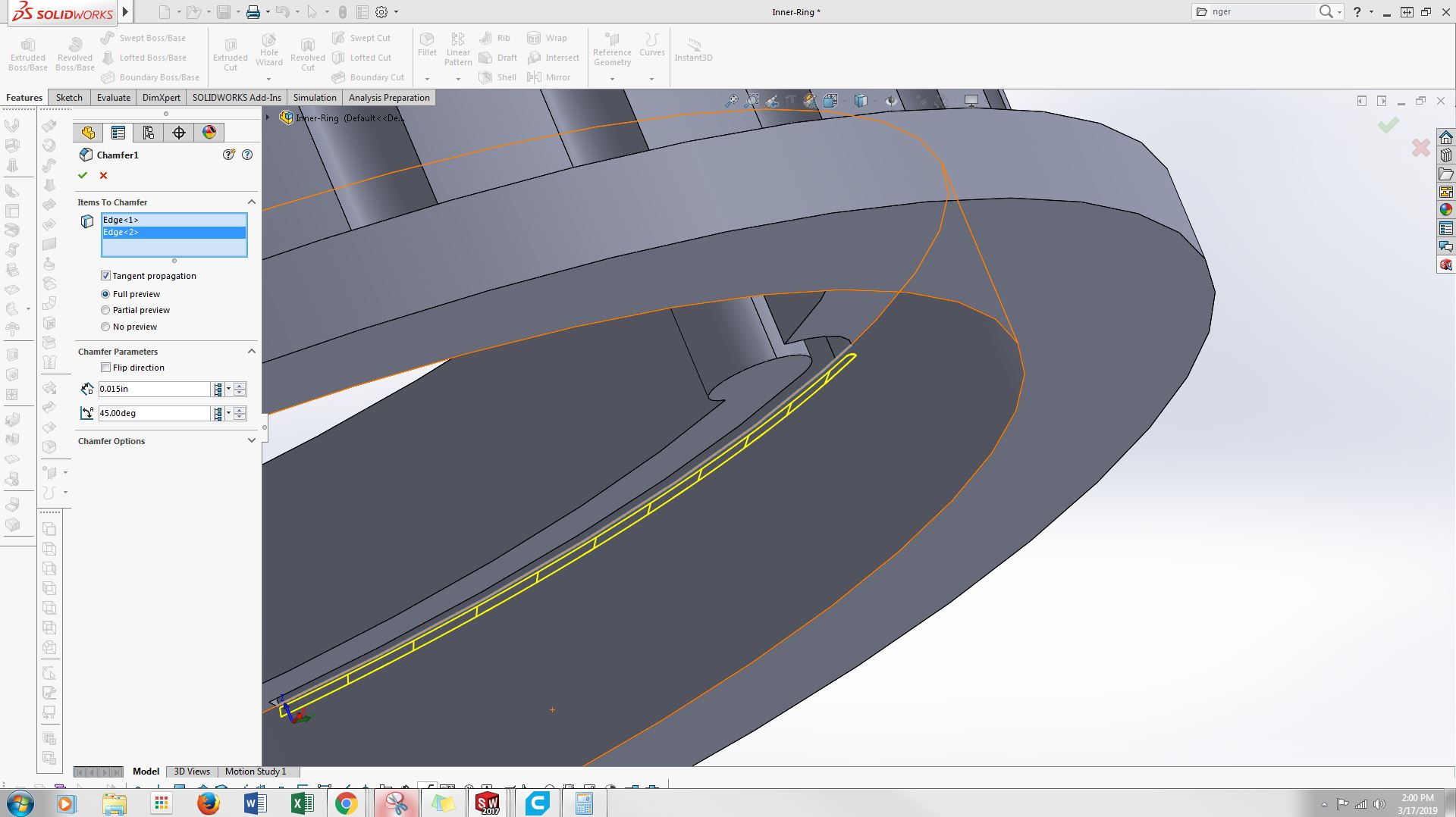Image resolution: width=1456 pixels, height=817 pixels.
Task: Select the Full preview radio button
Action: (x=105, y=294)
